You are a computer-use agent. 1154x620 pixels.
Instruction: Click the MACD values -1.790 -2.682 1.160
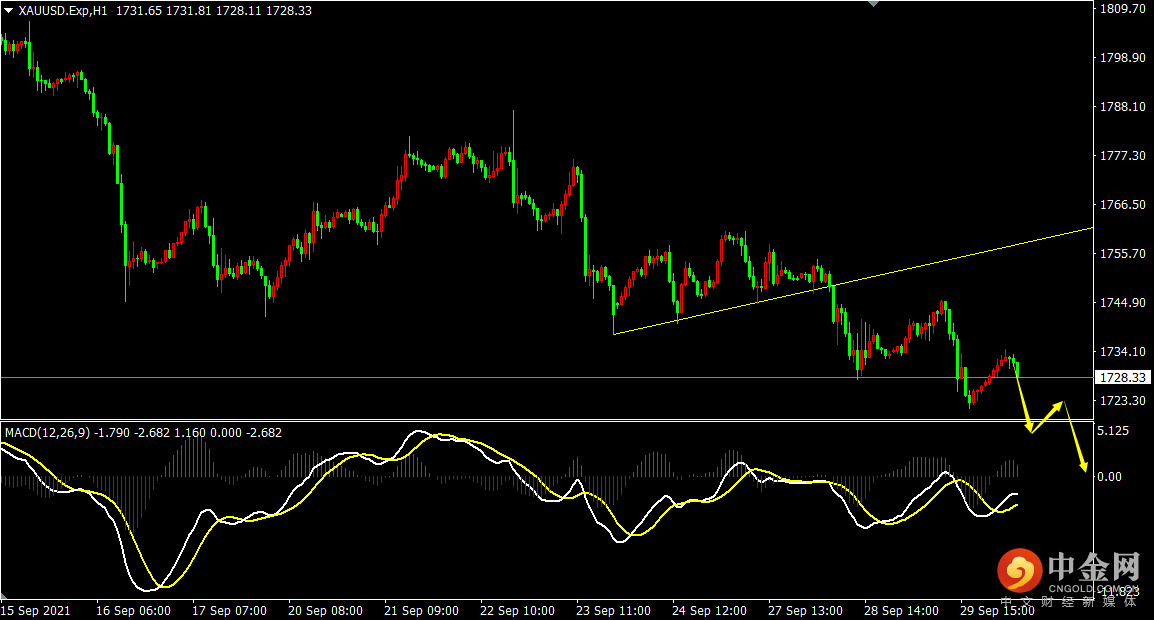point(149,433)
